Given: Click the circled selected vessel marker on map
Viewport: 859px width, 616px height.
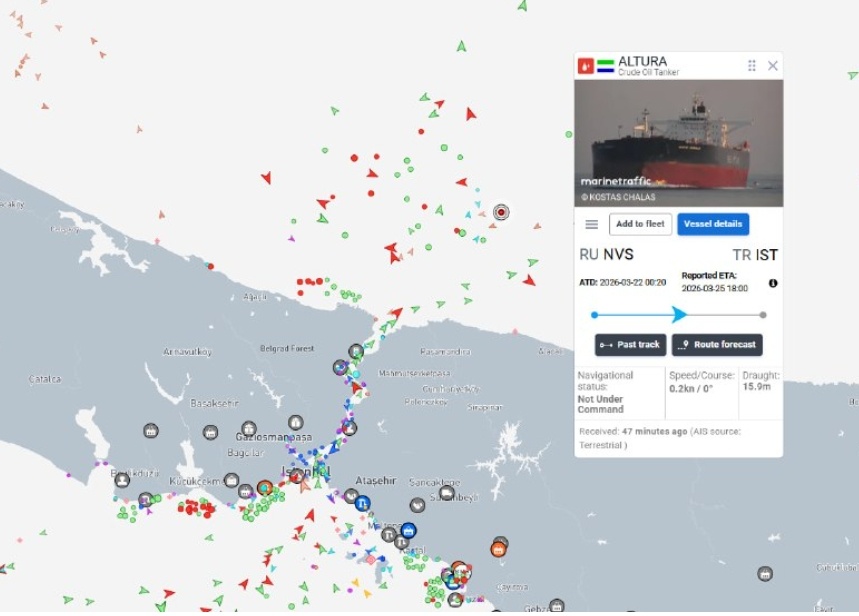Looking at the screenshot, I should [x=501, y=212].
